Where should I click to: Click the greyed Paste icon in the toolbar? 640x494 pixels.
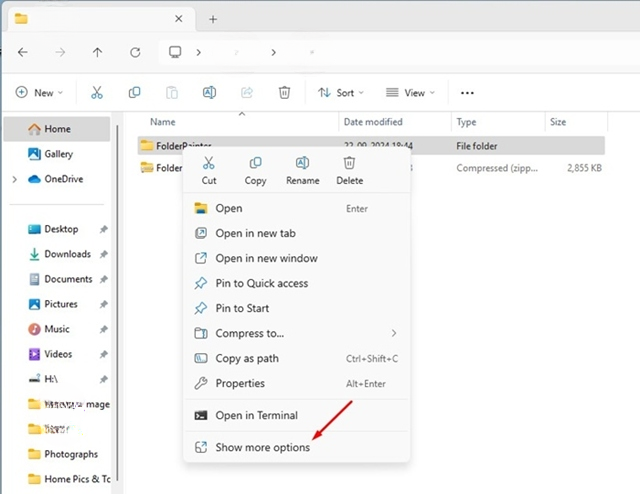pos(172,93)
